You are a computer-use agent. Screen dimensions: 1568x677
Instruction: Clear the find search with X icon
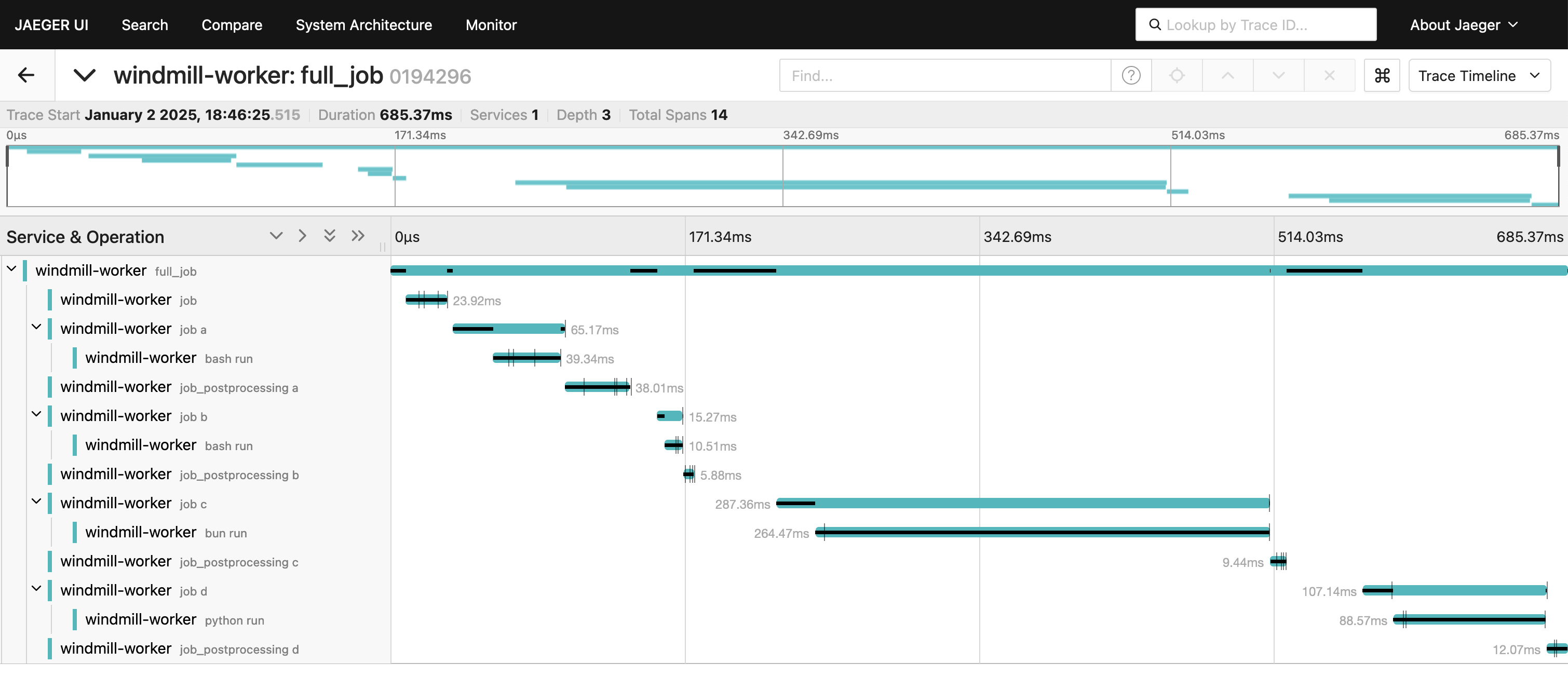(x=1329, y=75)
